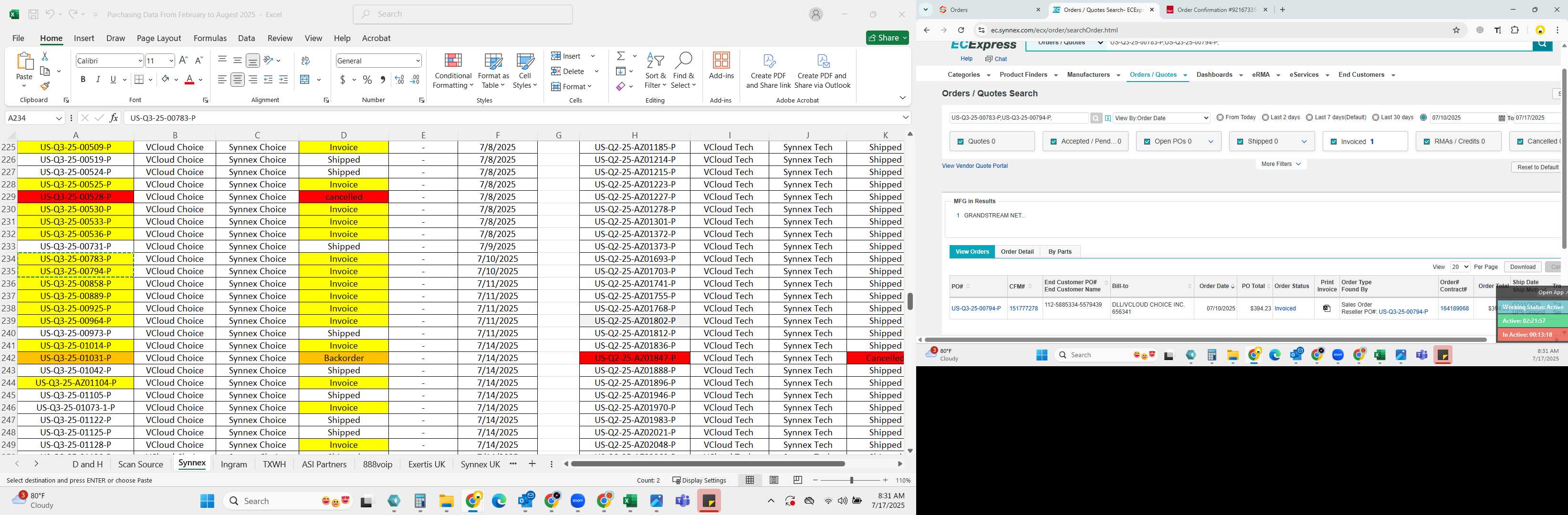Switch to Page Break Preview view
The width and height of the screenshot is (1568, 515).
(x=797, y=480)
